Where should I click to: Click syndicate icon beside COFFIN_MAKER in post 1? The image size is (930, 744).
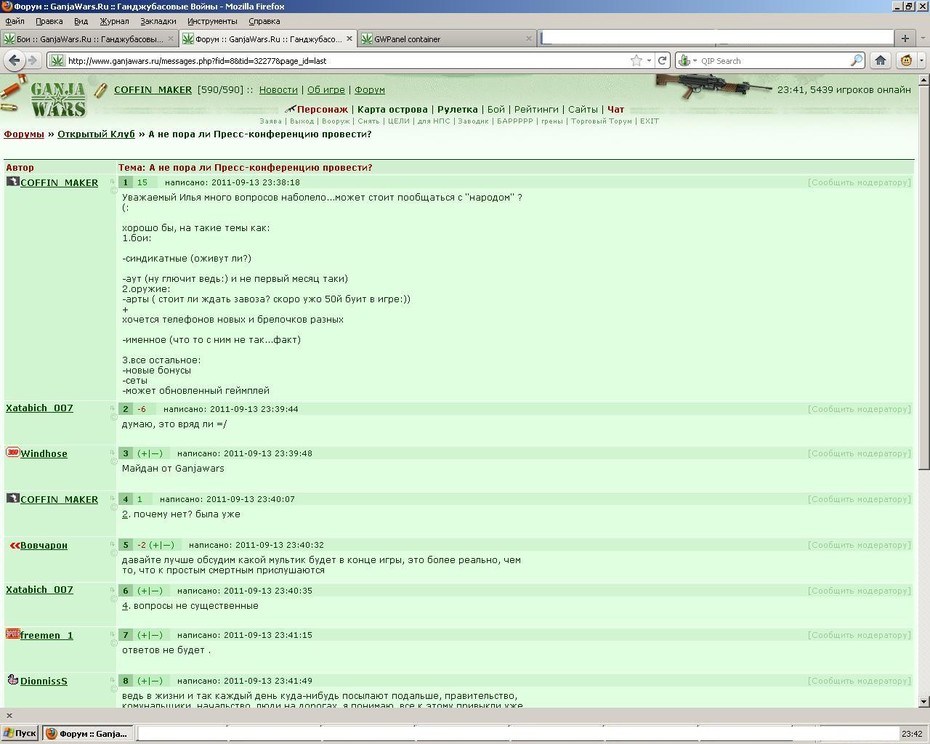tap(12, 182)
